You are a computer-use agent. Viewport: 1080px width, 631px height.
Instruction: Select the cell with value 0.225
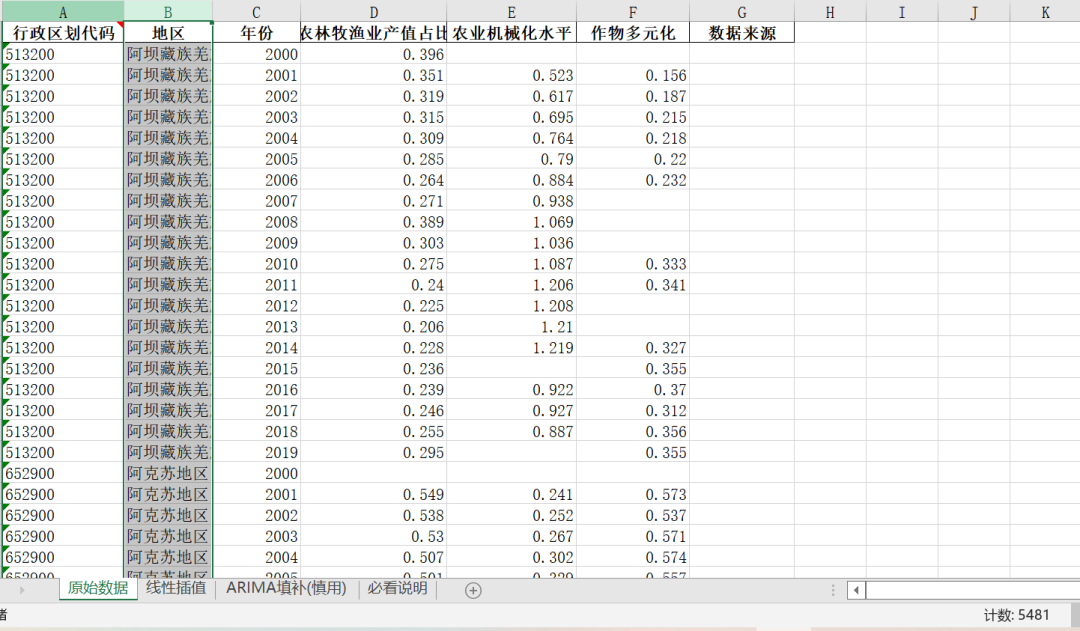[x=373, y=305]
